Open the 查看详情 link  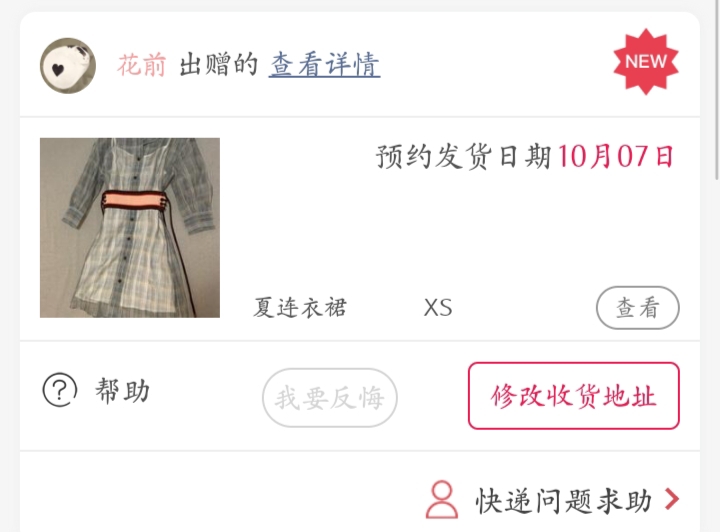pos(324,65)
